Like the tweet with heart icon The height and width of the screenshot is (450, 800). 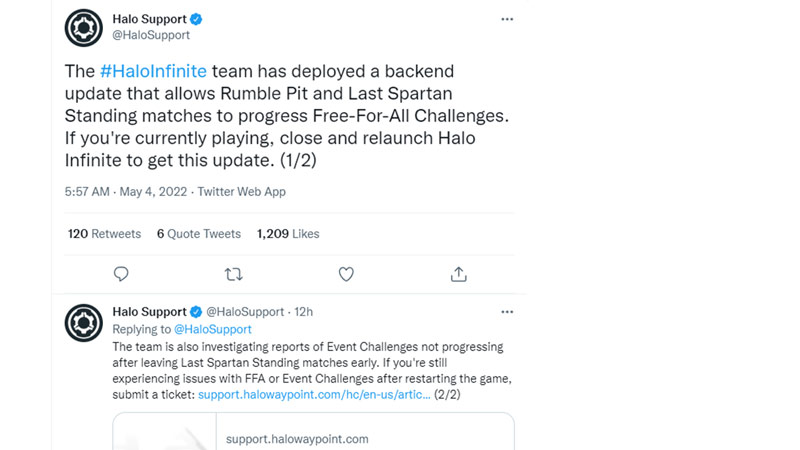pyautogui.click(x=346, y=274)
